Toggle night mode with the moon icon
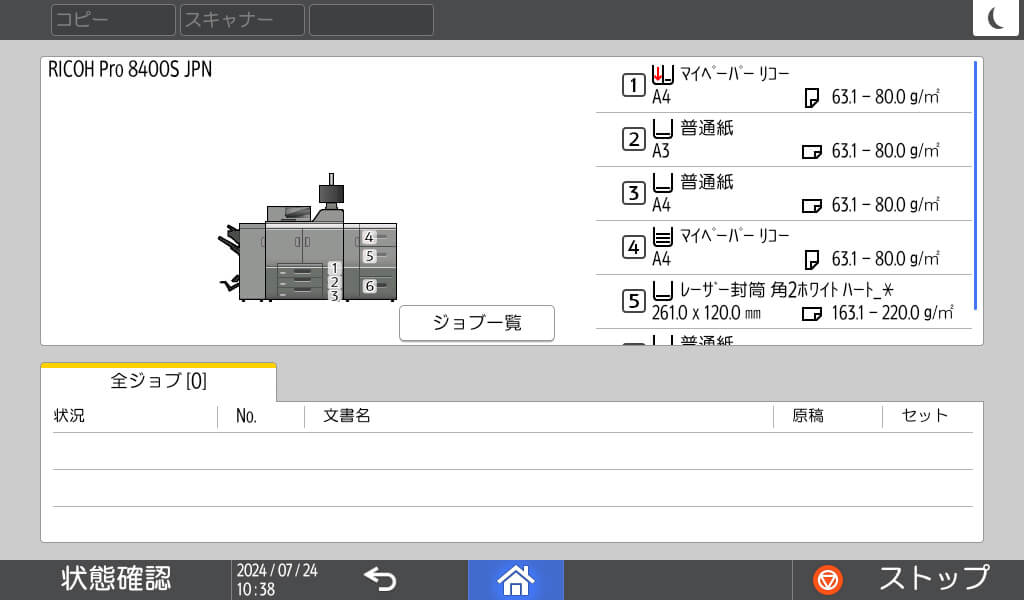The width and height of the screenshot is (1024, 600). 996,18
